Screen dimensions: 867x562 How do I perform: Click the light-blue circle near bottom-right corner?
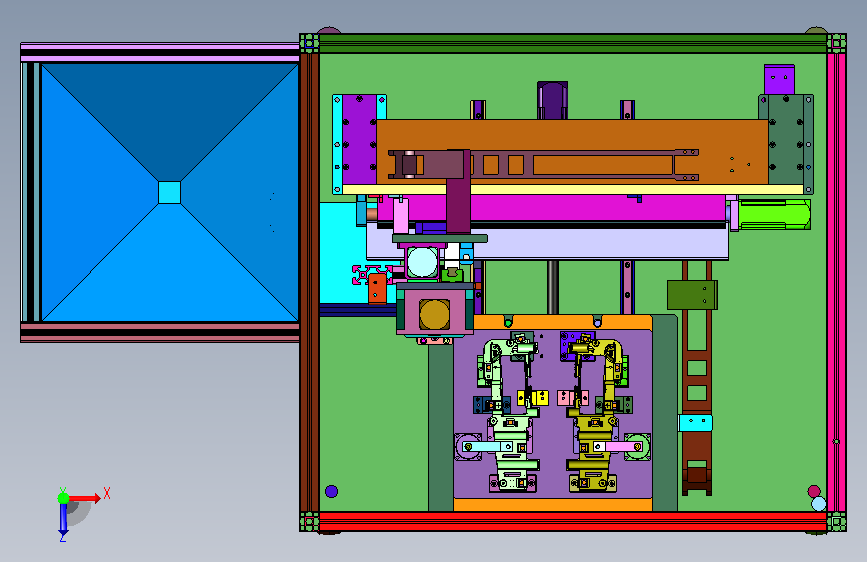tap(819, 504)
